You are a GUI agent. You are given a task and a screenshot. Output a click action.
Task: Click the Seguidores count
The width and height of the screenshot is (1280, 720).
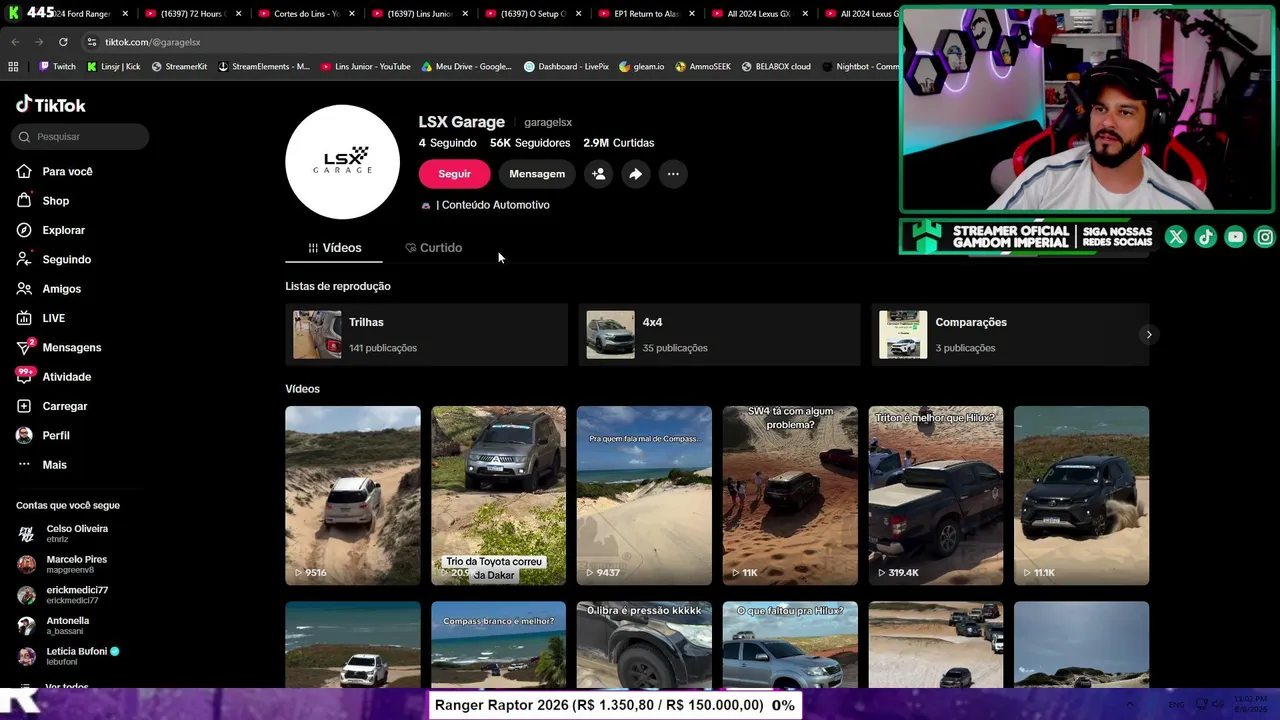pos(530,143)
